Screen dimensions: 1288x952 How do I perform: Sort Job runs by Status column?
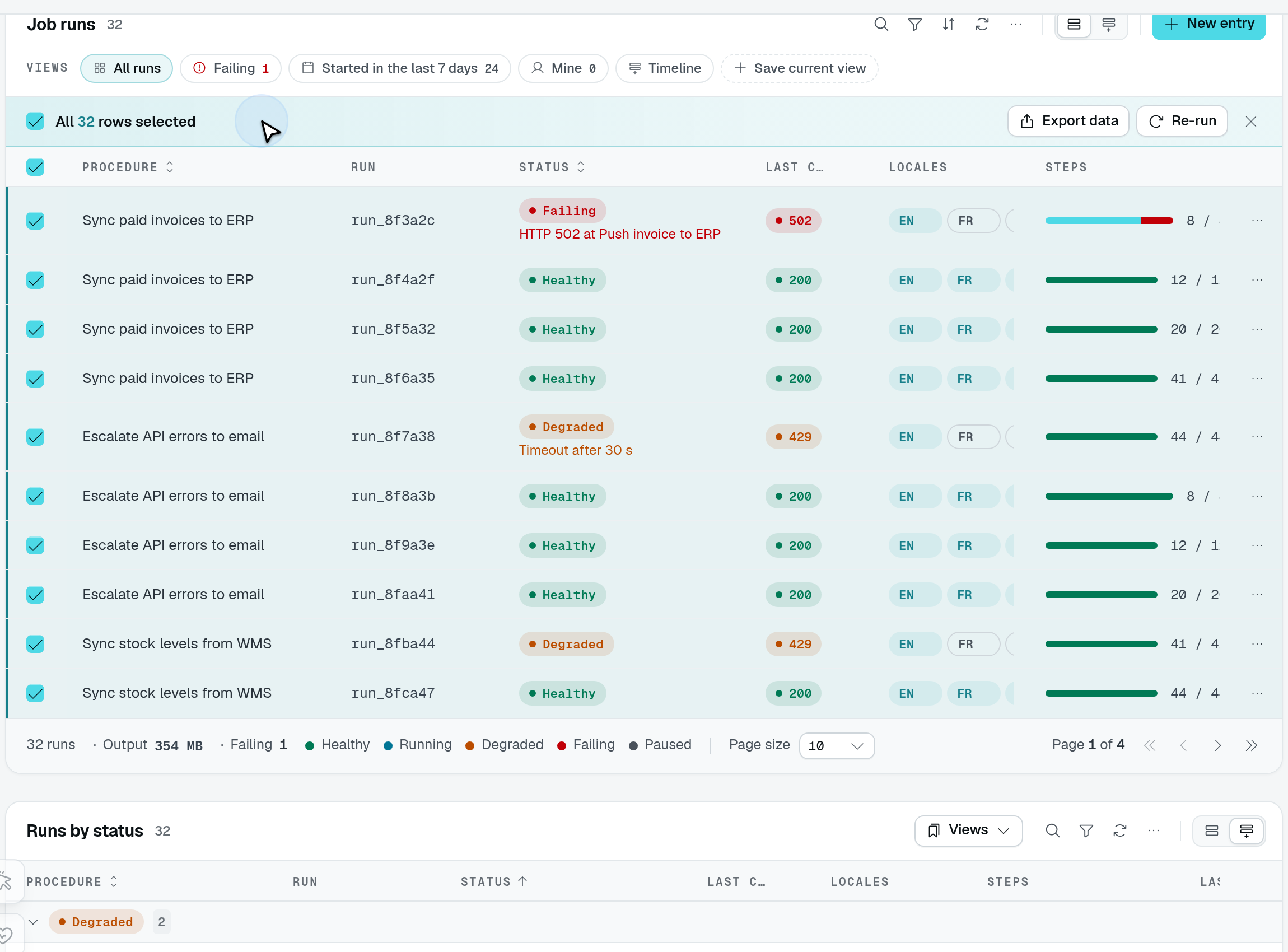(x=552, y=167)
